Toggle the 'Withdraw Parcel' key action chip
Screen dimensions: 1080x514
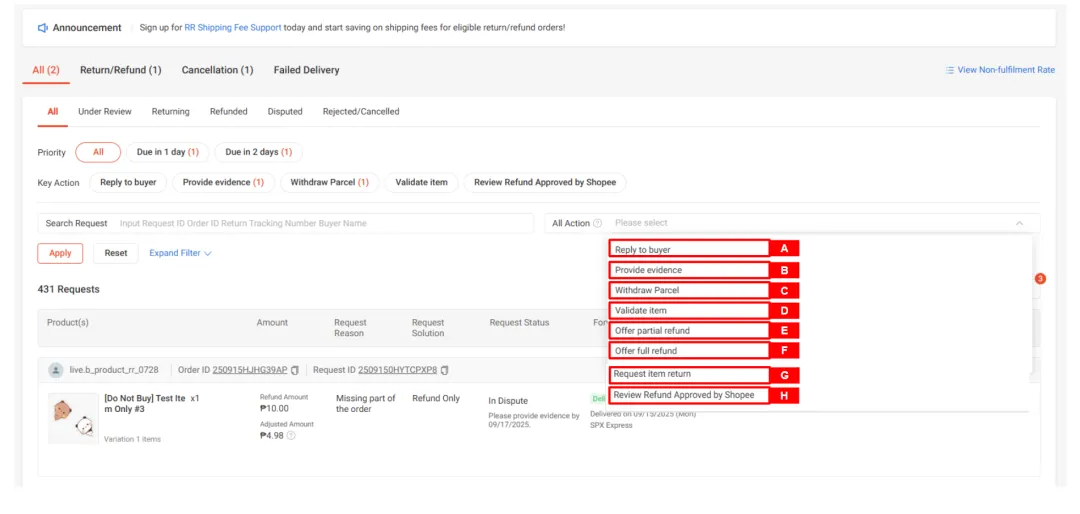point(329,183)
